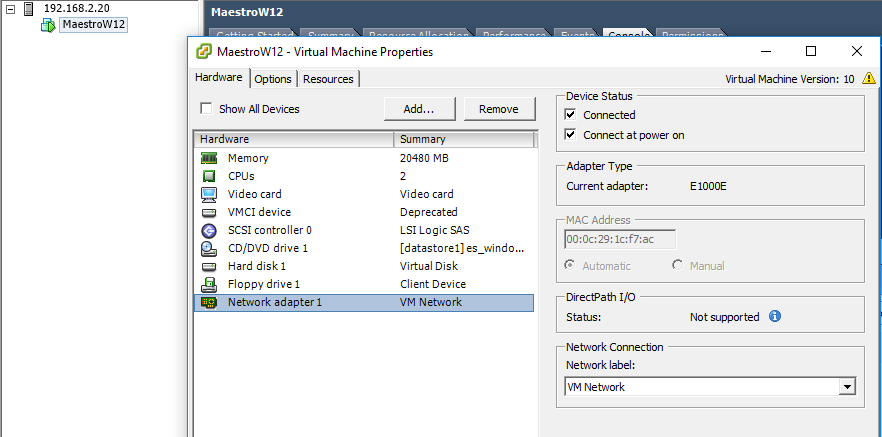
Task: Click the DirectPath I/O info icon
Action: point(775,317)
